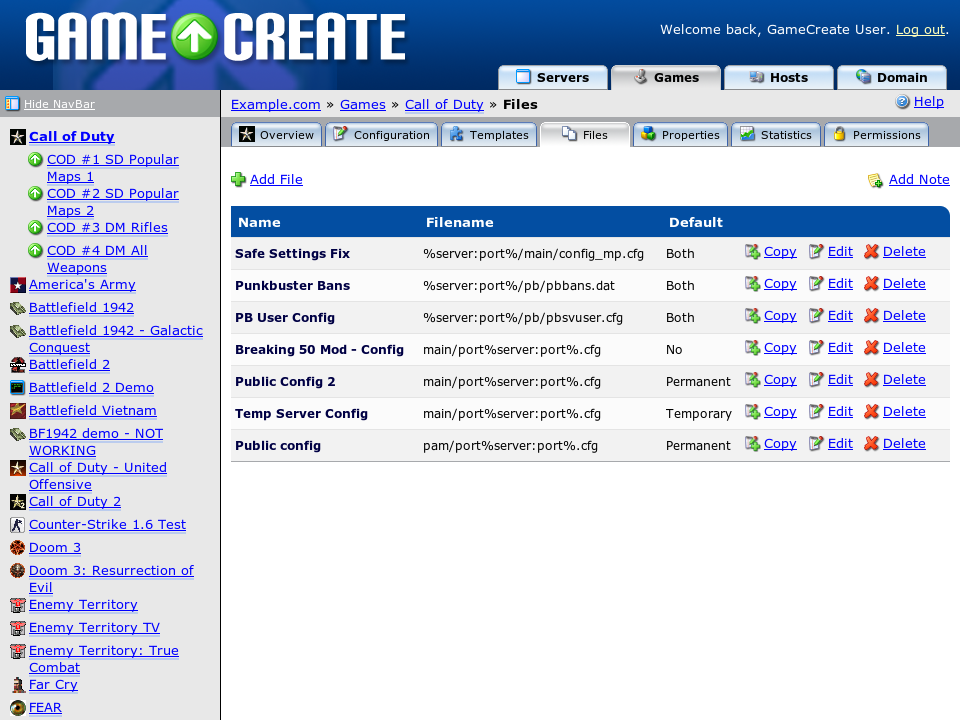Click Edit link for Safe Settings Fix
The height and width of the screenshot is (720, 960).
pyautogui.click(x=840, y=252)
